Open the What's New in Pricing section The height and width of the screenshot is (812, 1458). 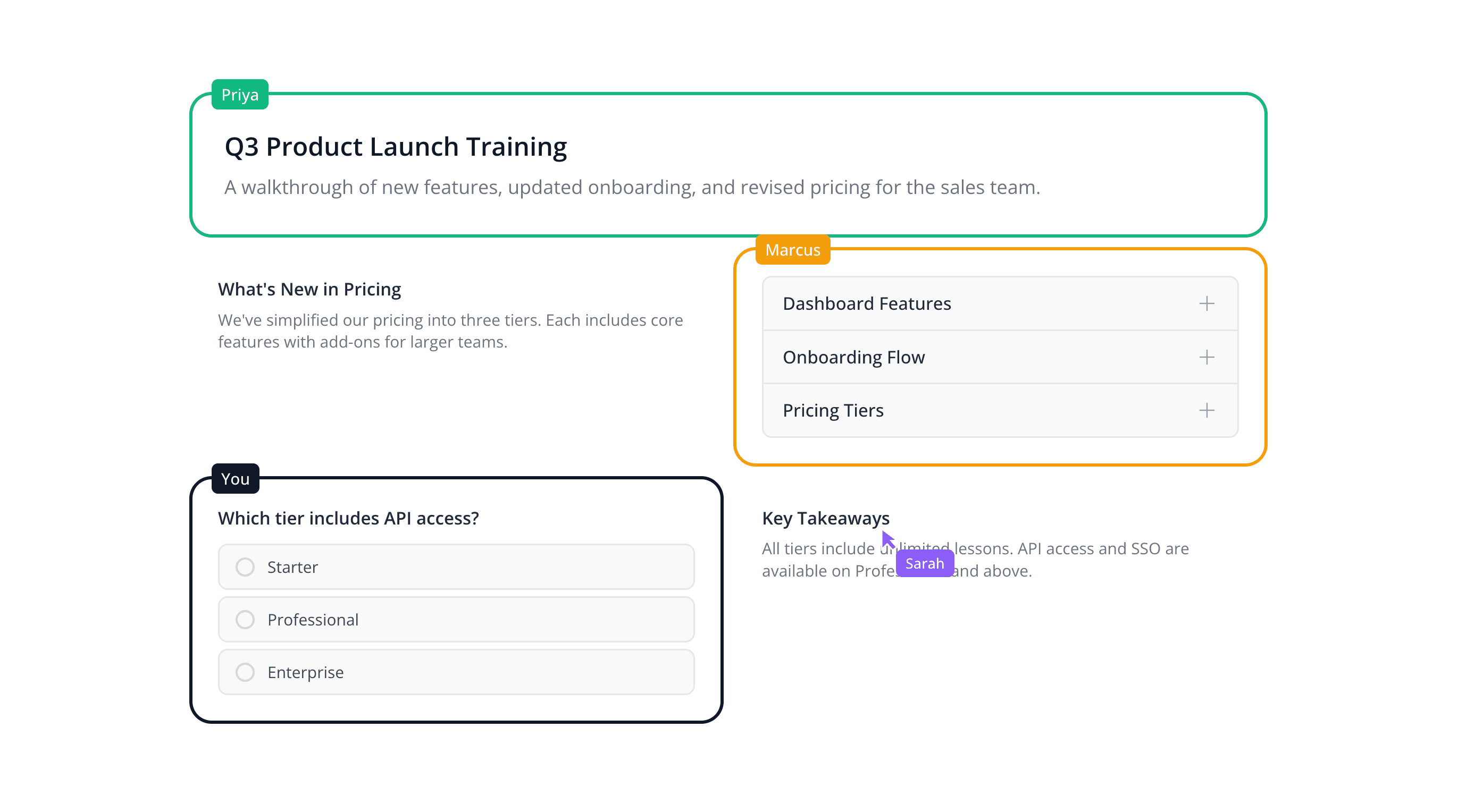click(309, 289)
